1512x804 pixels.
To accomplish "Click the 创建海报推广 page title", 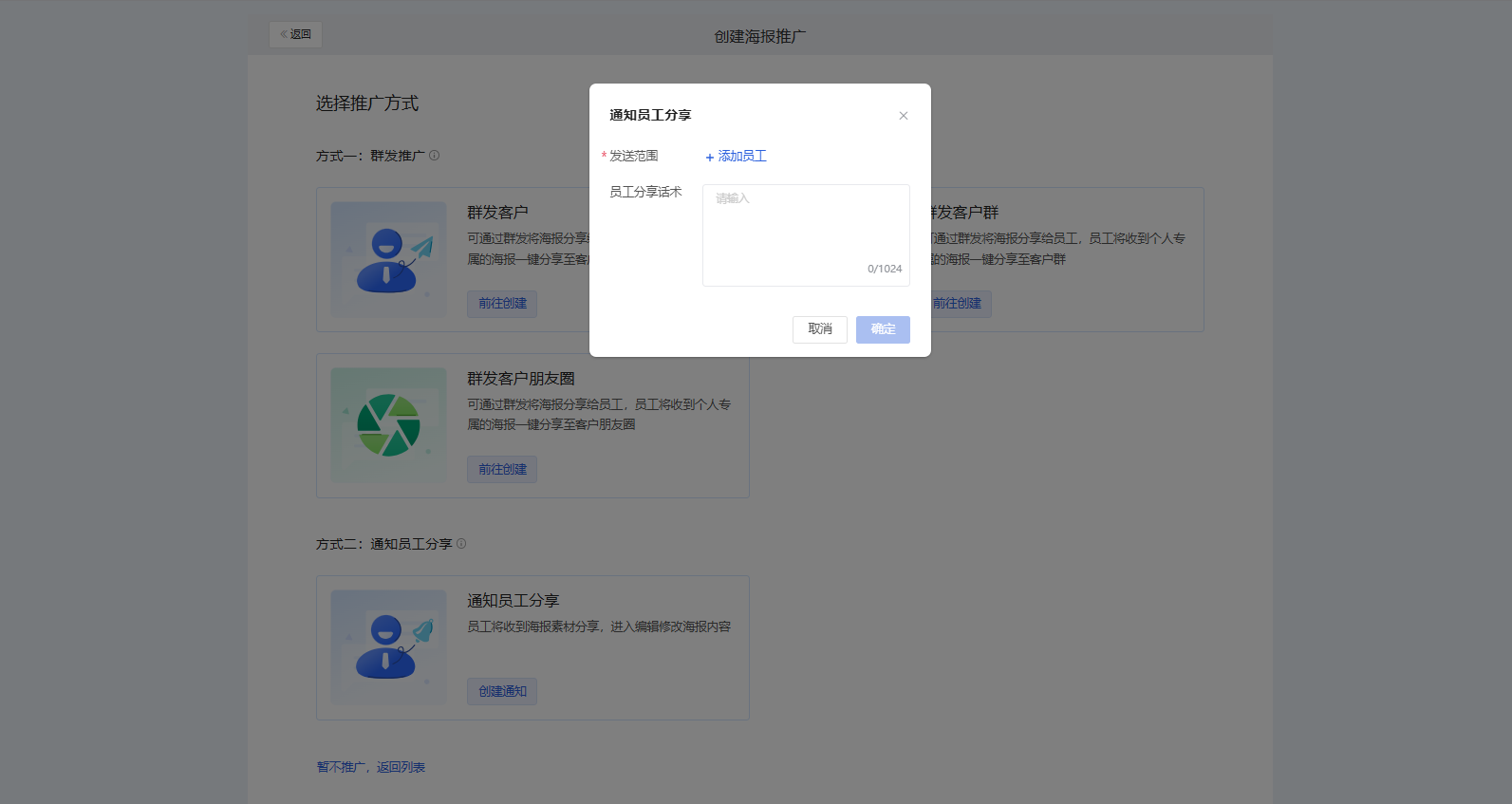I will coord(760,36).
